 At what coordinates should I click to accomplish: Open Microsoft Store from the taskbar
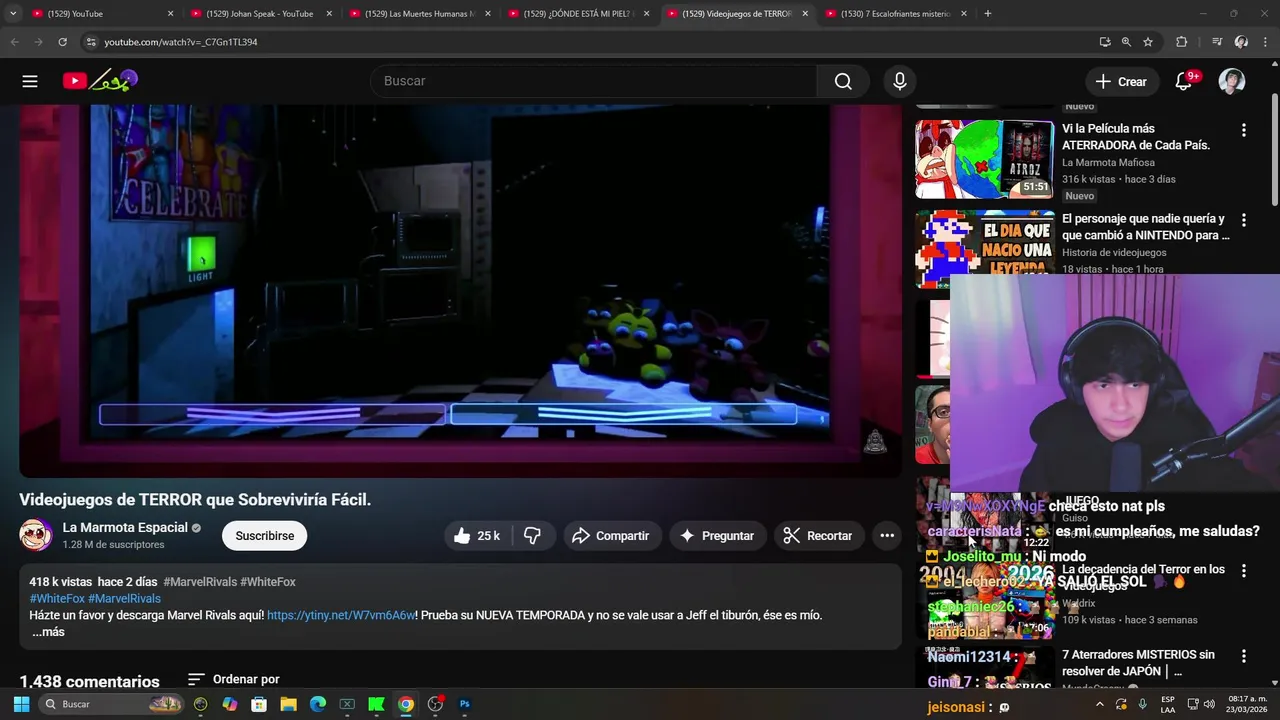coord(259,704)
